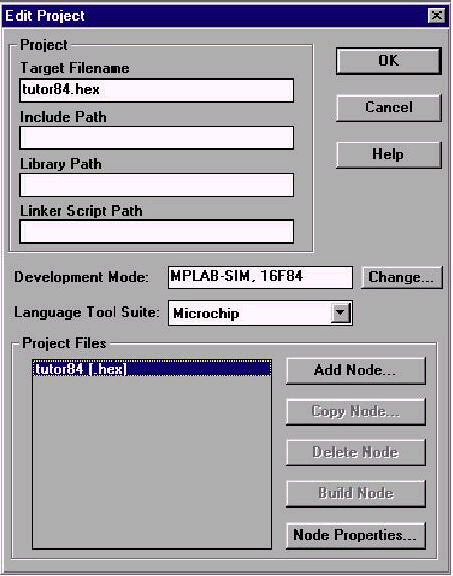The image size is (453, 576).
Task: Cancel the Edit Project dialog
Action: point(389,108)
